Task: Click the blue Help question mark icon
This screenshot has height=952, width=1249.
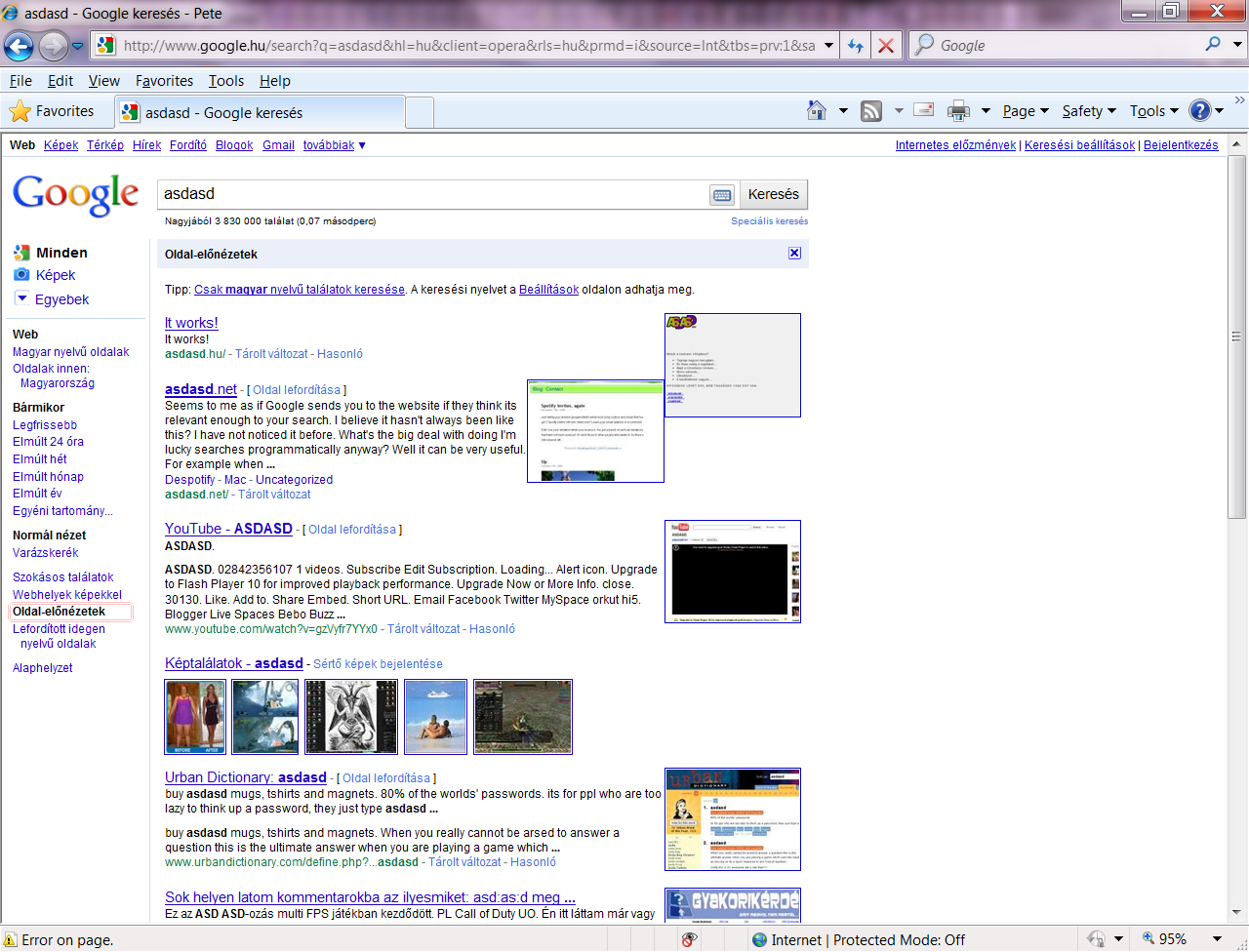Action: click(x=1200, y=110)
